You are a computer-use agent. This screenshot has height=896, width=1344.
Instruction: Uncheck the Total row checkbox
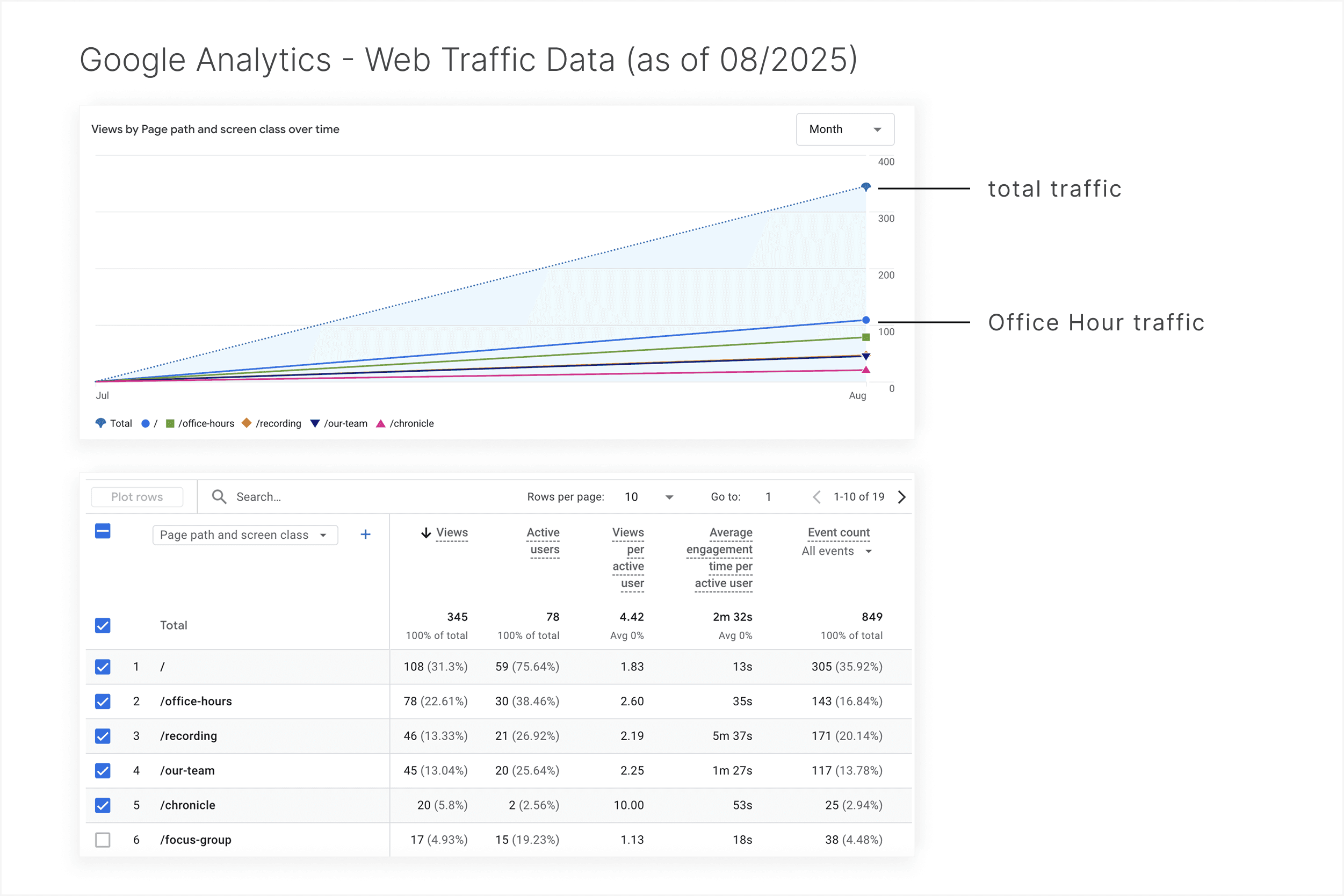point(103,625)
